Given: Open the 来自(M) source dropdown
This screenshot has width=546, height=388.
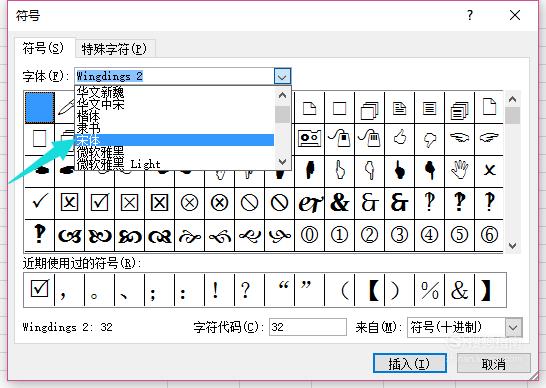Looking at the screenshot, I should pyautogui.click(x=513, y=327).
